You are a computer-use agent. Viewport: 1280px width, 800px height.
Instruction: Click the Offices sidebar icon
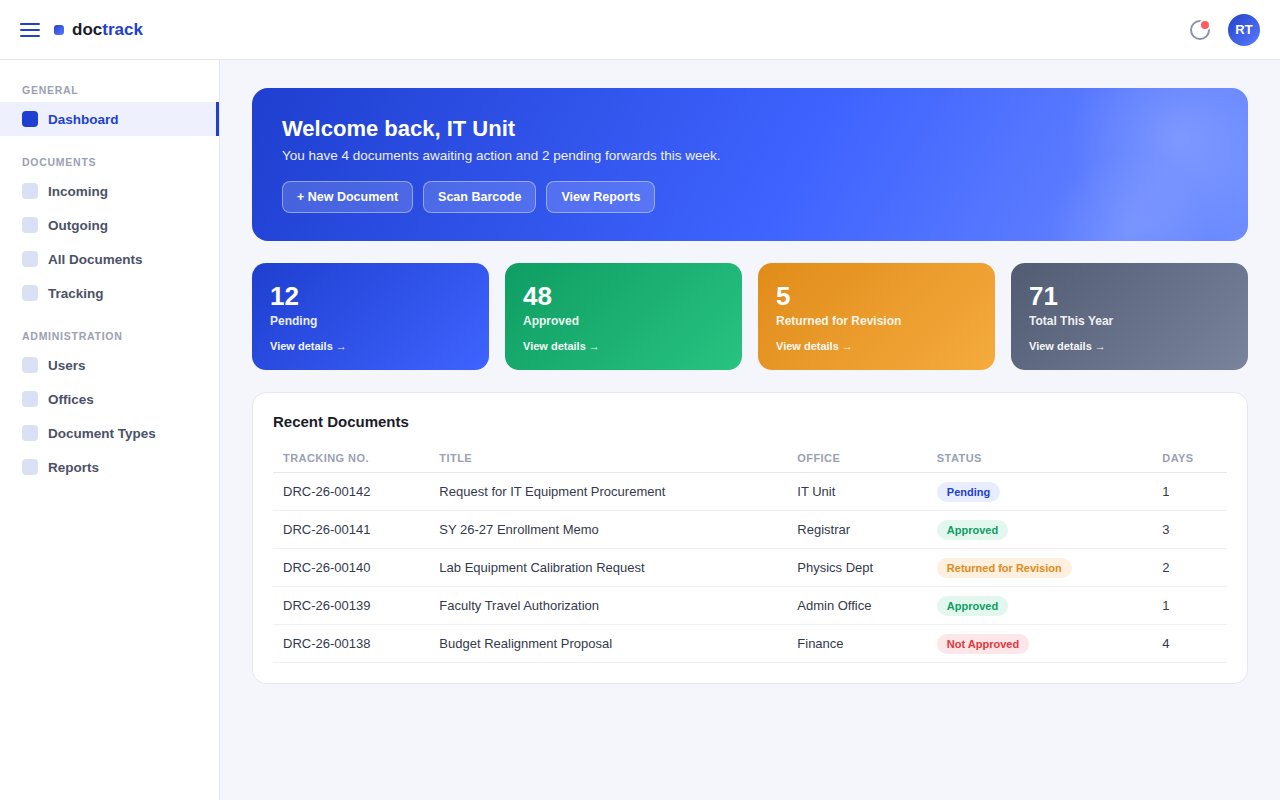click(x=30, y=399)
